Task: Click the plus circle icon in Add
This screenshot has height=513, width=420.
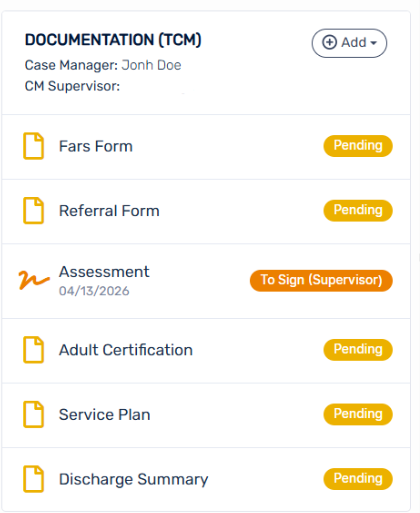Action: (x=329, y=43)
